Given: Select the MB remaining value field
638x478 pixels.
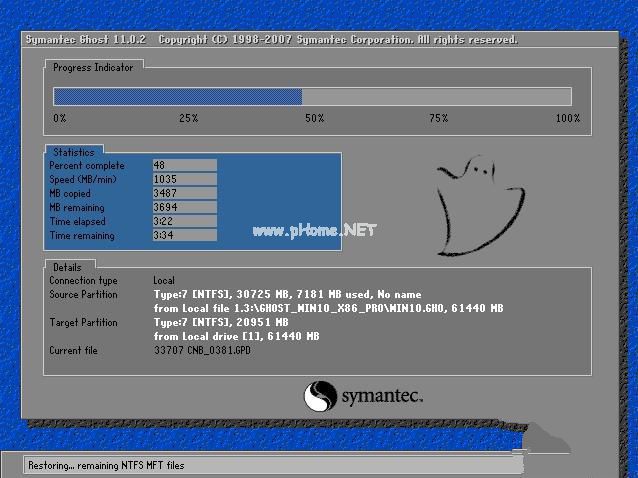Looking at the screenshot, I should [x=185, y=207].
